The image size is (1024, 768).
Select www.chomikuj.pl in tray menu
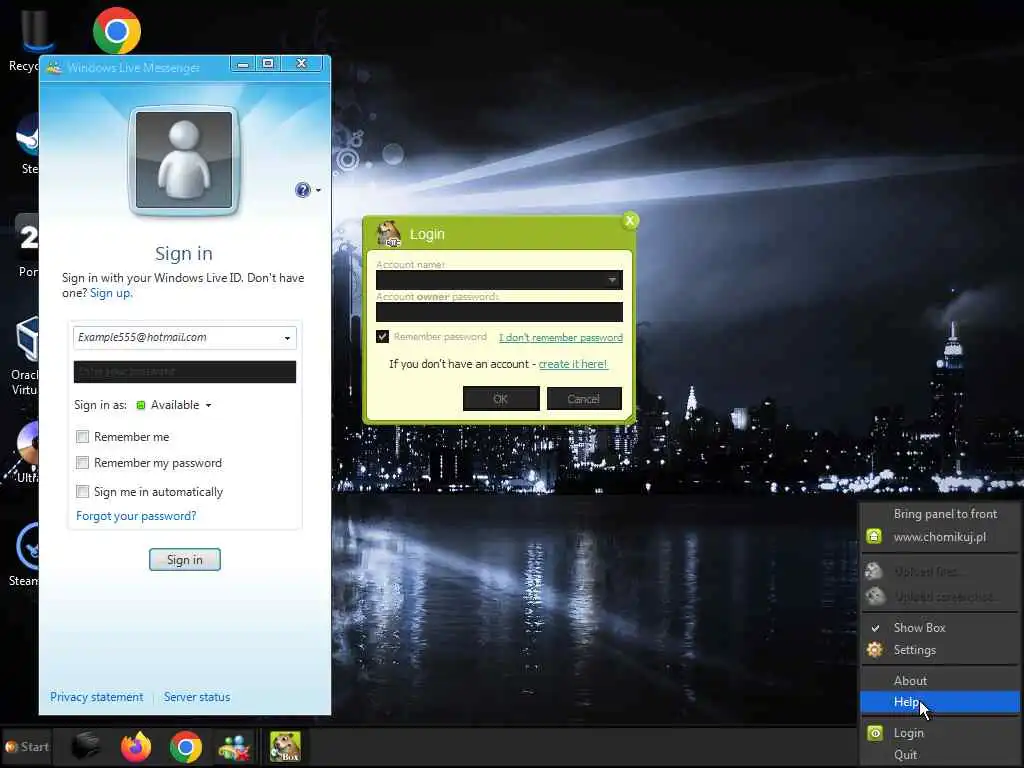coord(940,537)
